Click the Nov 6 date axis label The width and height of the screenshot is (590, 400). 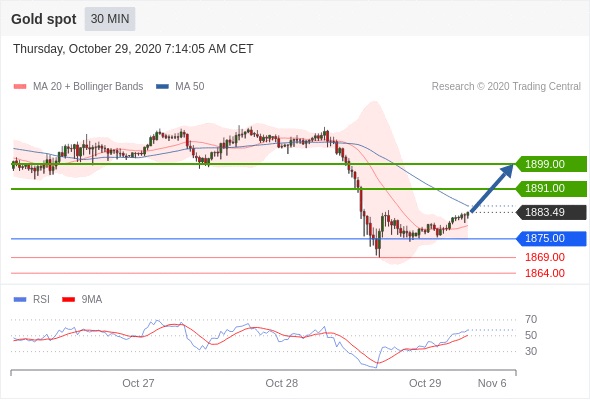click(492, 383)
